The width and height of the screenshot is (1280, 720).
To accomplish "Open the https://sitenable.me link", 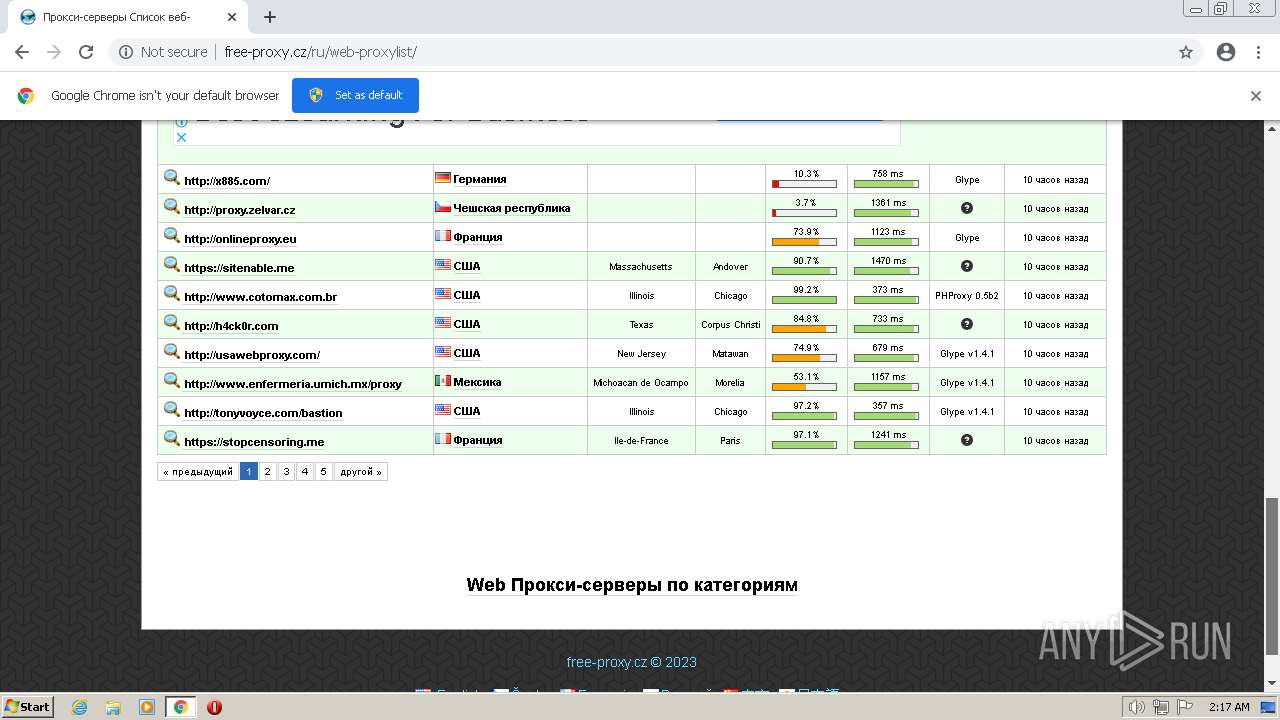I will 239,268.
